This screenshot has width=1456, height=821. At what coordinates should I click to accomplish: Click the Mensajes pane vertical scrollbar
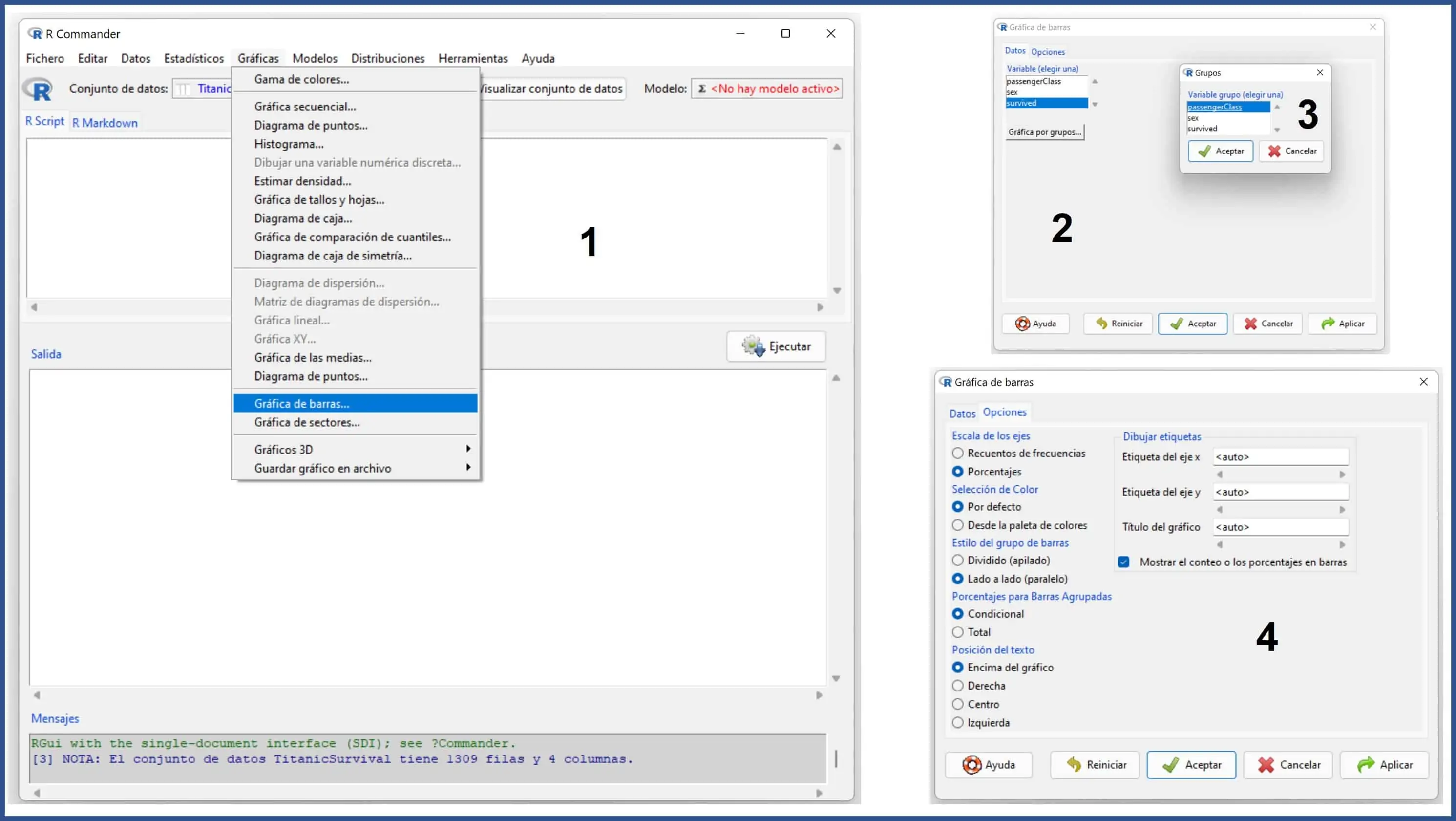[836, 758]
